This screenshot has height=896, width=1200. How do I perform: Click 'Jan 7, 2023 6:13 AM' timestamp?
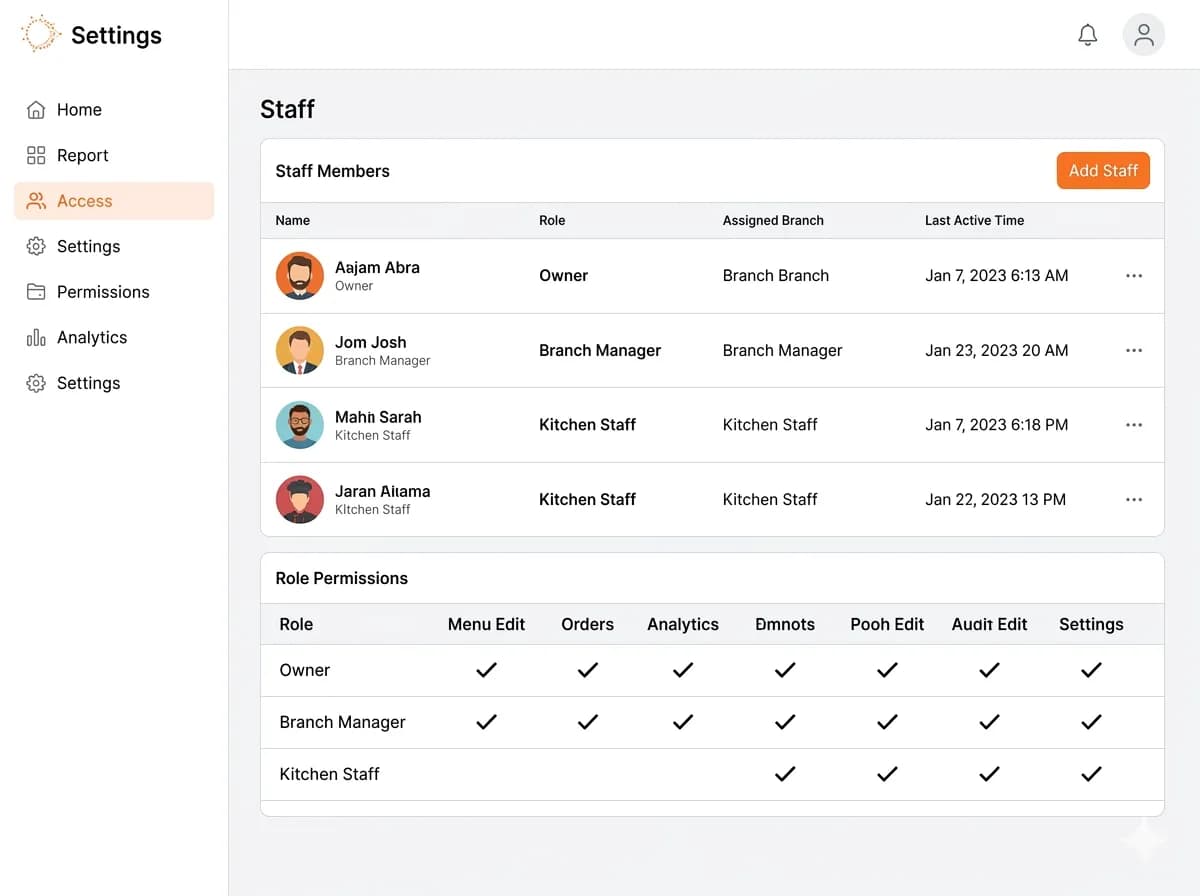click(x=997, y=276)
